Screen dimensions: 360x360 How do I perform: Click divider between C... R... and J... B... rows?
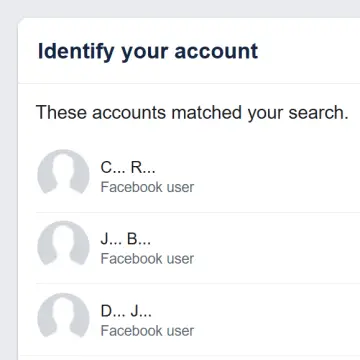click(198, 212)
